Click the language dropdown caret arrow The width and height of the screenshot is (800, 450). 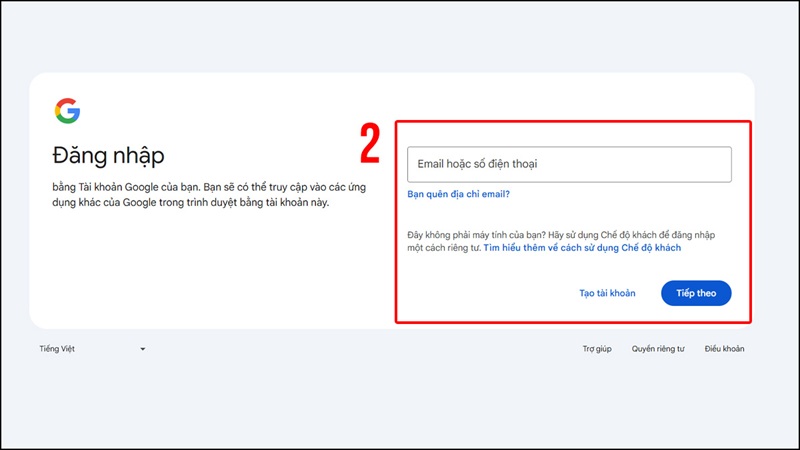[x=143, y=349]
